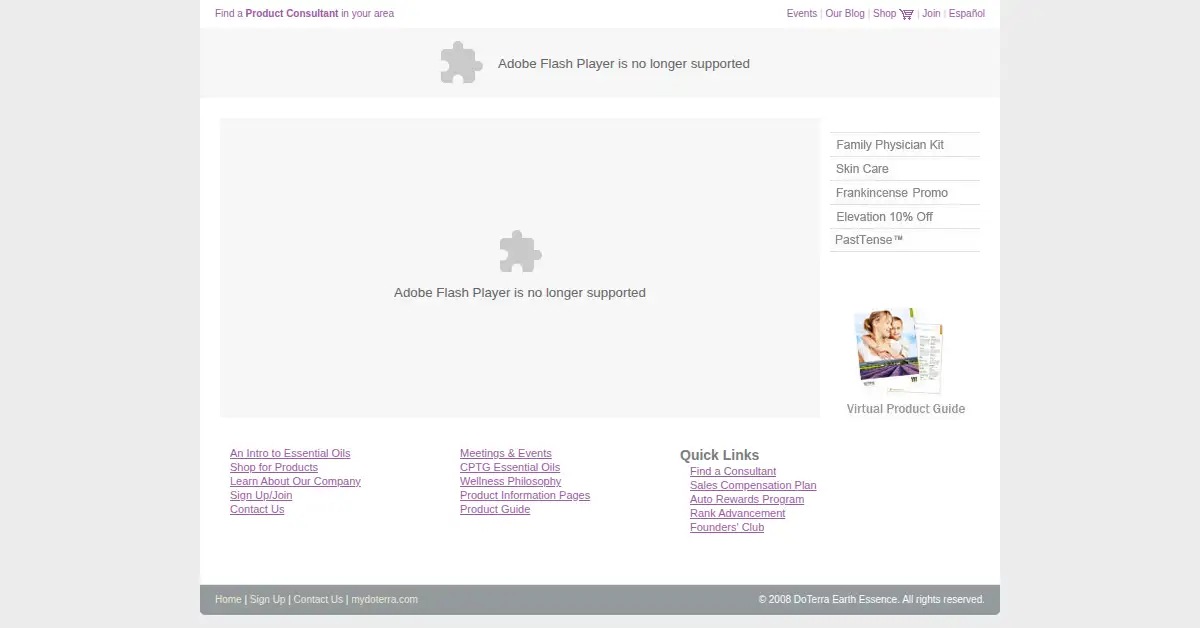The width and height of the screenshot is (1200, 628).
Task: Click the Join link in the top navigation
Action: pos(931,14)
